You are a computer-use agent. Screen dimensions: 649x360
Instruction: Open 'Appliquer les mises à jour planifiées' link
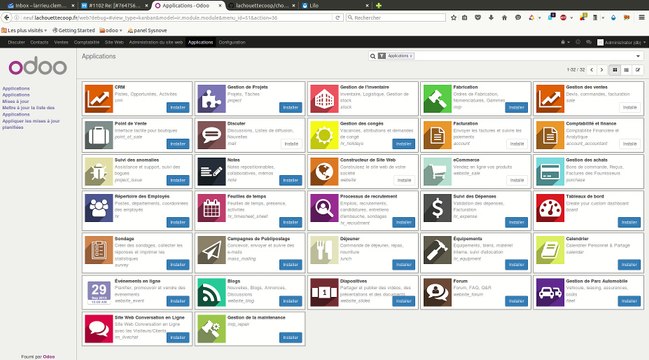point(31,124)
